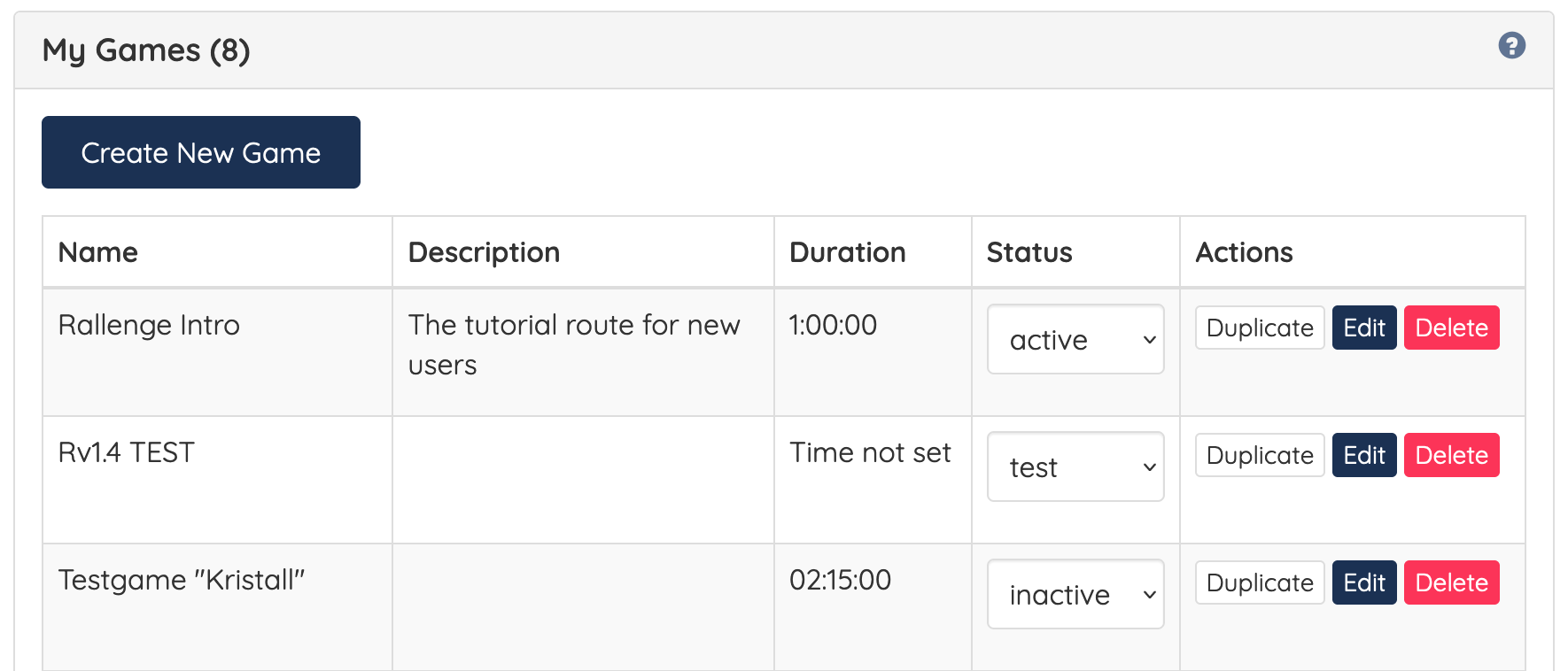
Task: Duplicate the Rallenge Intro game
Action: tap(1260, 328)
